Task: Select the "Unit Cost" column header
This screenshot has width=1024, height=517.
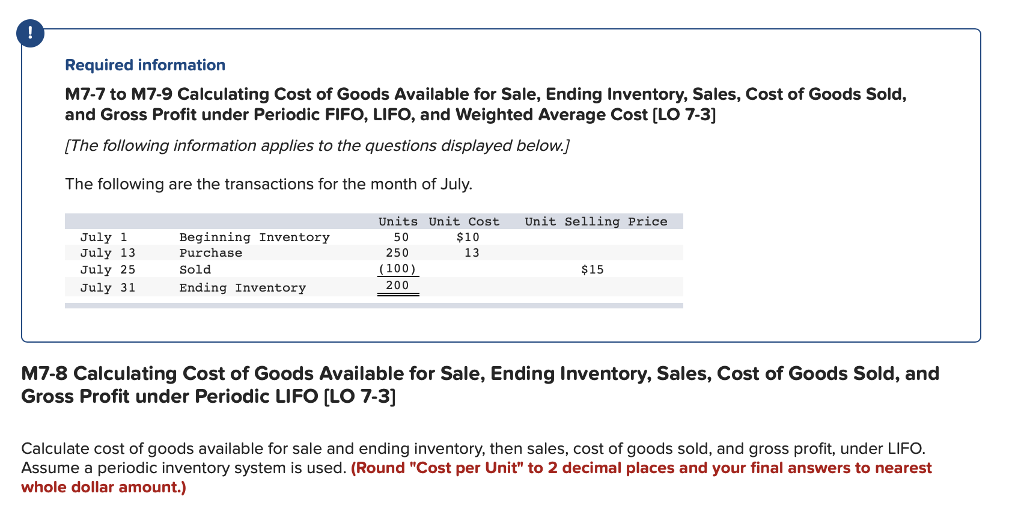Action: coord(464,222)
